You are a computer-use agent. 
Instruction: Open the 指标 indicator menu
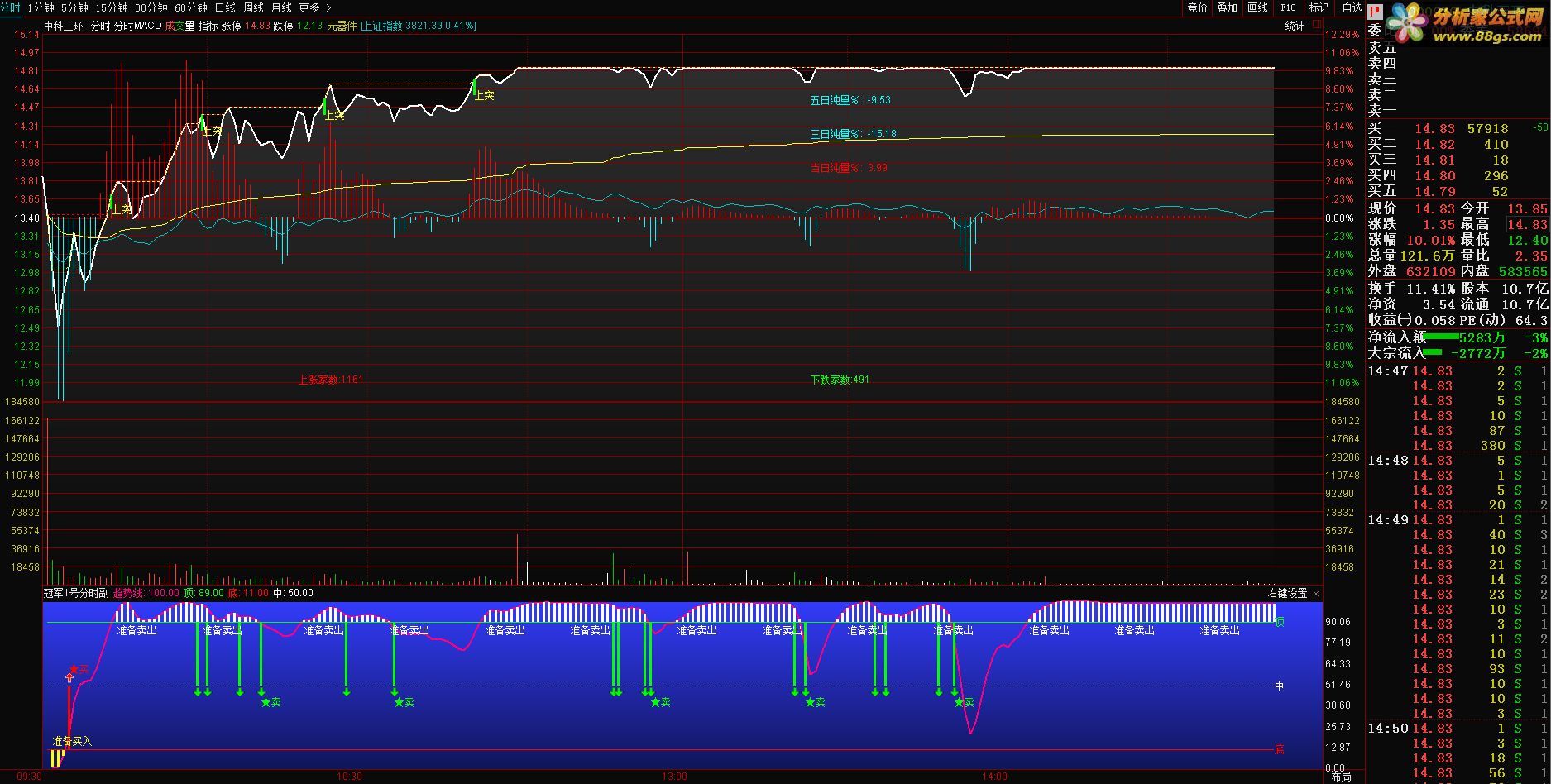[208, 26]
